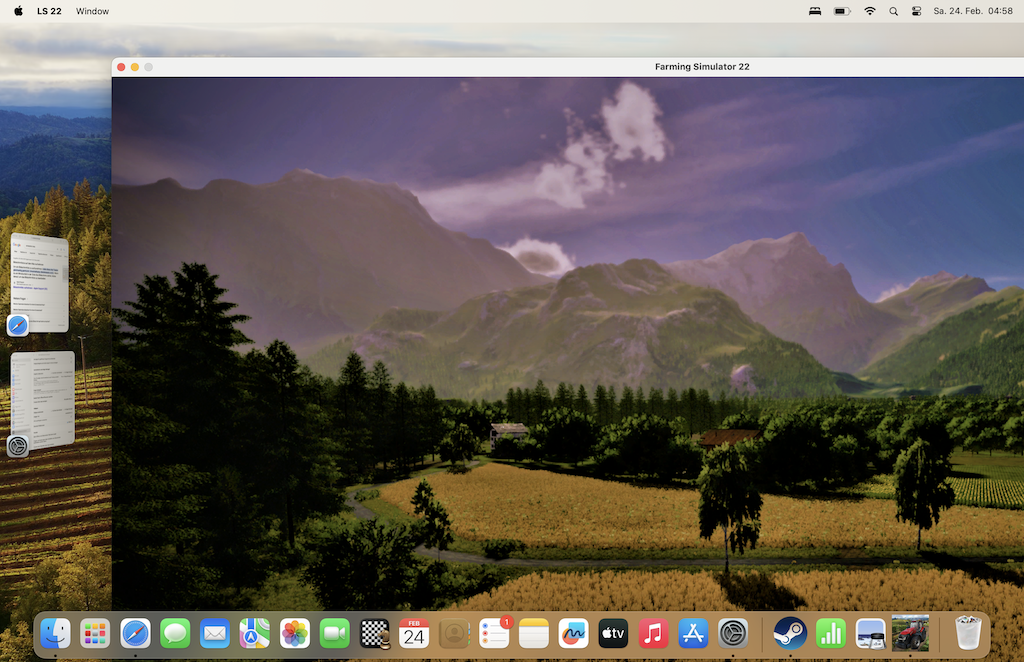Launch Maps from the Dock

[x=255, y=633]
